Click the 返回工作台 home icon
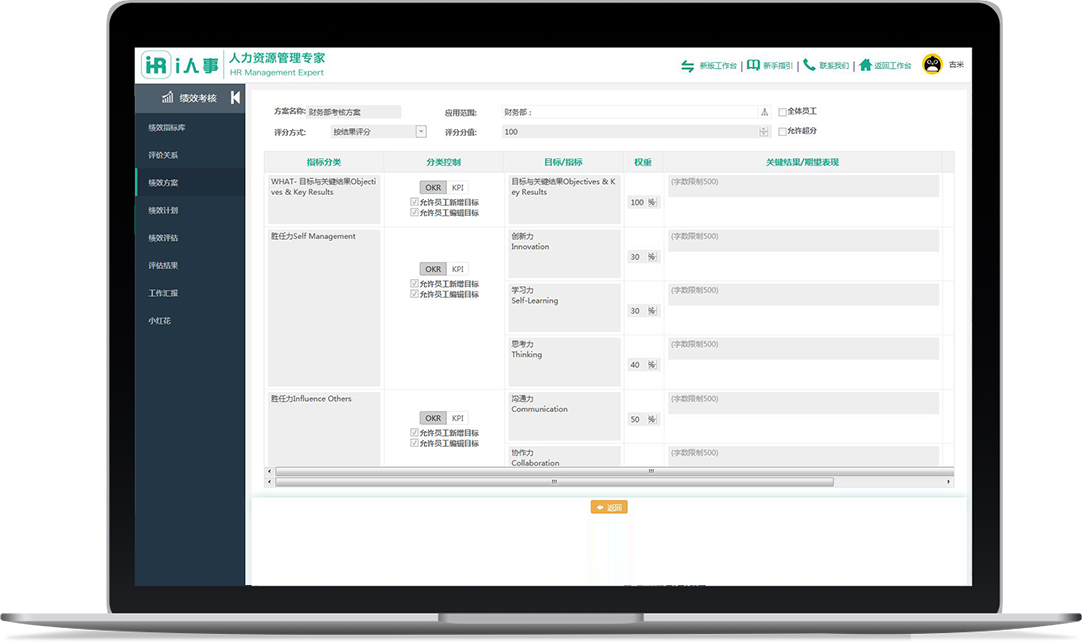This screenshot has width=1082, height=642. tap(865, 66)
